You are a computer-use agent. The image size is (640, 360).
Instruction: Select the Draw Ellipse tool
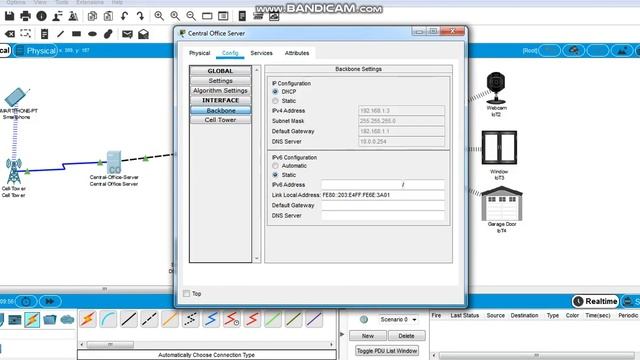92,34
